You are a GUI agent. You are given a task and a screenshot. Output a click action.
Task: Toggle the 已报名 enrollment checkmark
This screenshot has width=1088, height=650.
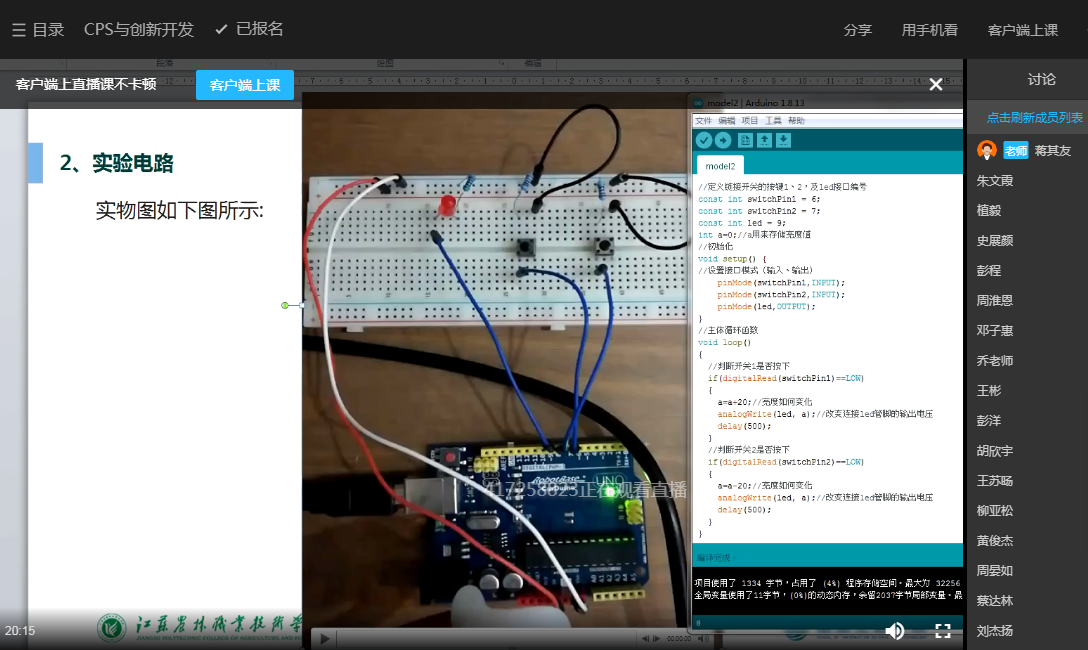coord(249,29)
